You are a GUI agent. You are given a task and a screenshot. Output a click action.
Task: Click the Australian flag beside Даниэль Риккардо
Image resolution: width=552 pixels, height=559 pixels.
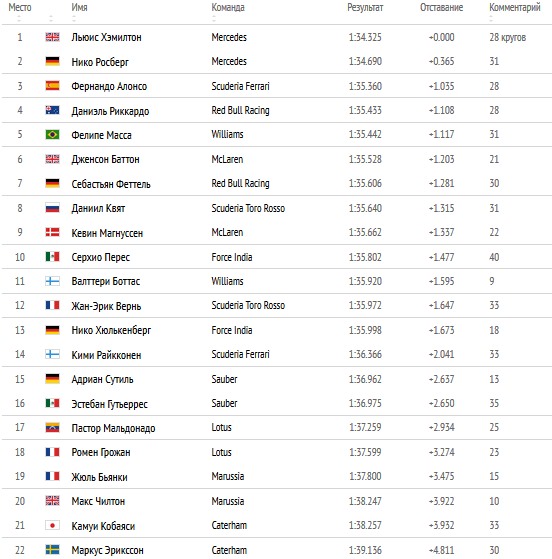coord(52,110)
